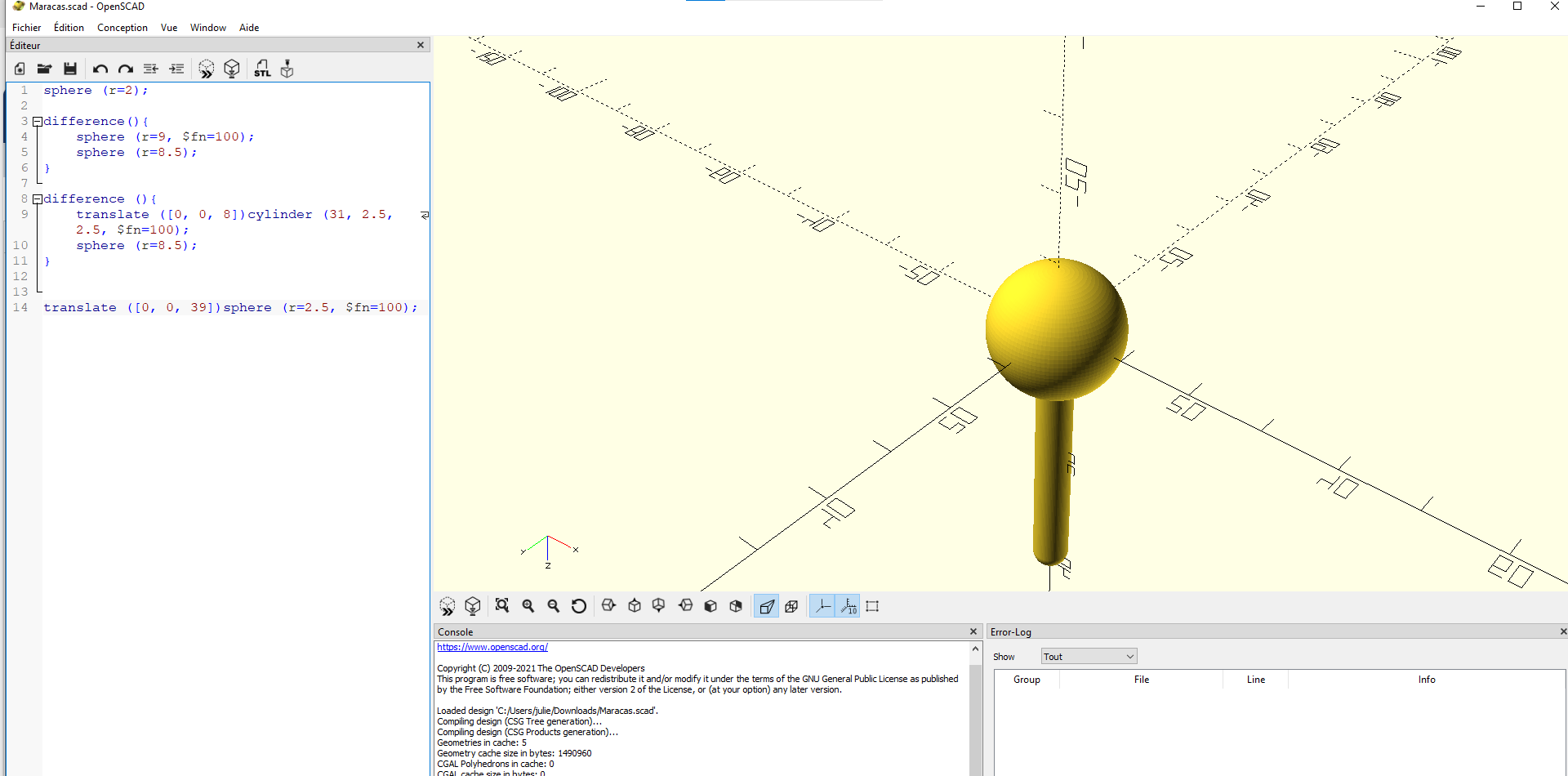The image size is (1568, 776).
Task: Open the Édition menu
Action: pyautogui.click(x=69, y=28)
